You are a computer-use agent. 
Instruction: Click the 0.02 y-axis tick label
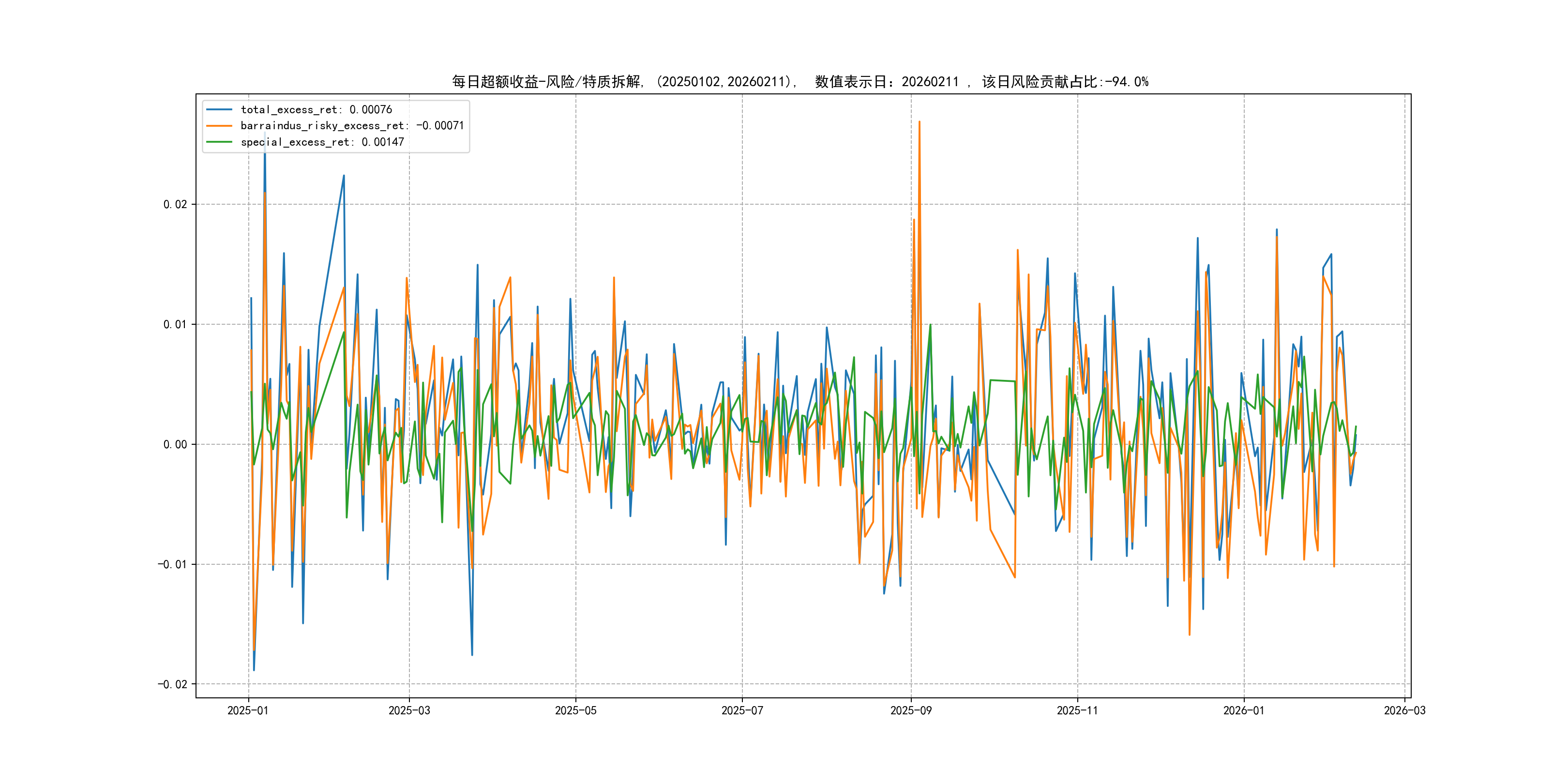coord(175,205)
